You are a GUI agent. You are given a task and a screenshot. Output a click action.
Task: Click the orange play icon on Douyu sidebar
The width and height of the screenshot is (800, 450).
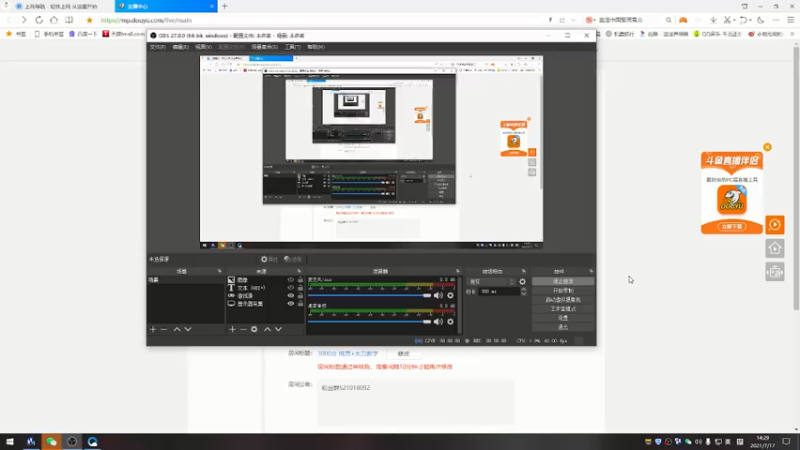[x=774, y=224]
